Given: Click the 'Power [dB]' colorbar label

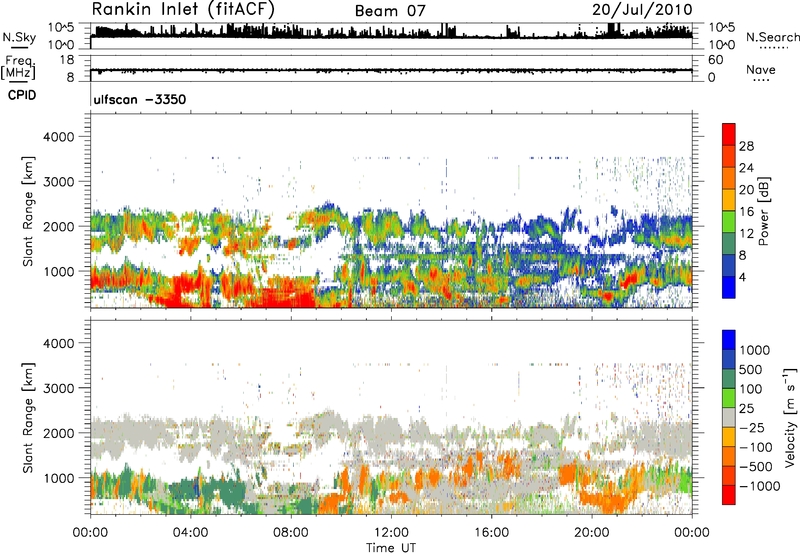Looking at the screenshot, I should coord(763,211).
